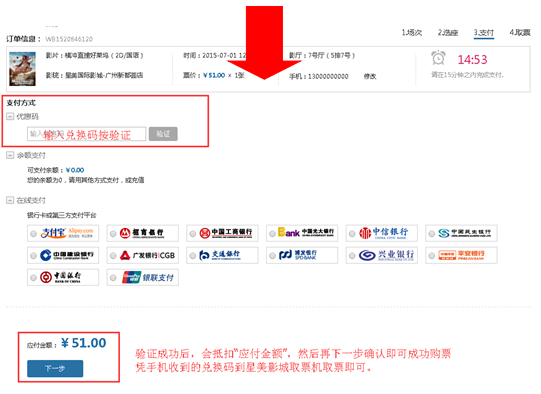The image size is (541, 394).
Task: Click the UnionPay payment logo
Action: tap(148, 277)
